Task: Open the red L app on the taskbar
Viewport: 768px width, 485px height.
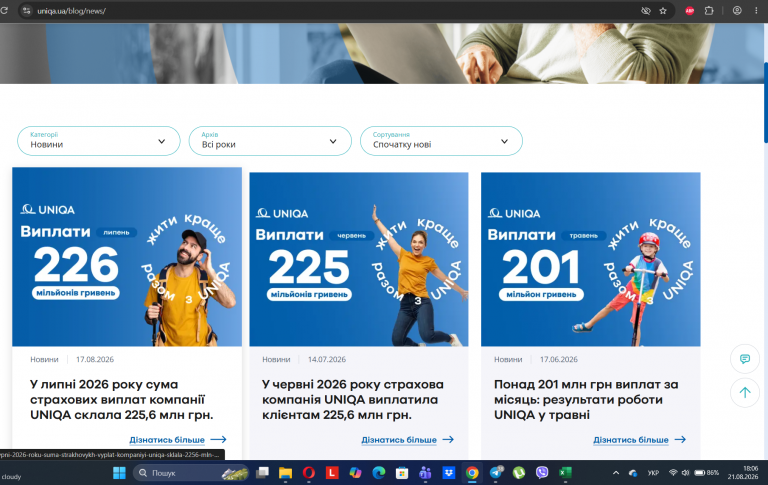Action: [x=332, y=473]
